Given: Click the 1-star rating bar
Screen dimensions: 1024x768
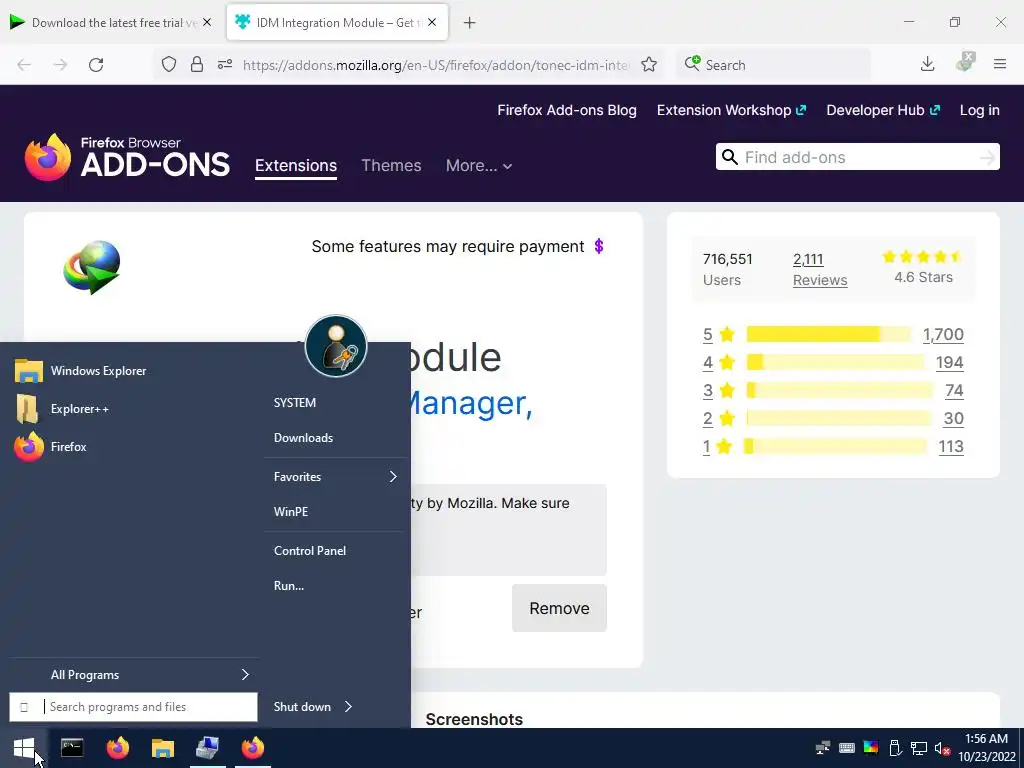Looking at the screenshot, I should pyautogui.click(x=835, y=447).
